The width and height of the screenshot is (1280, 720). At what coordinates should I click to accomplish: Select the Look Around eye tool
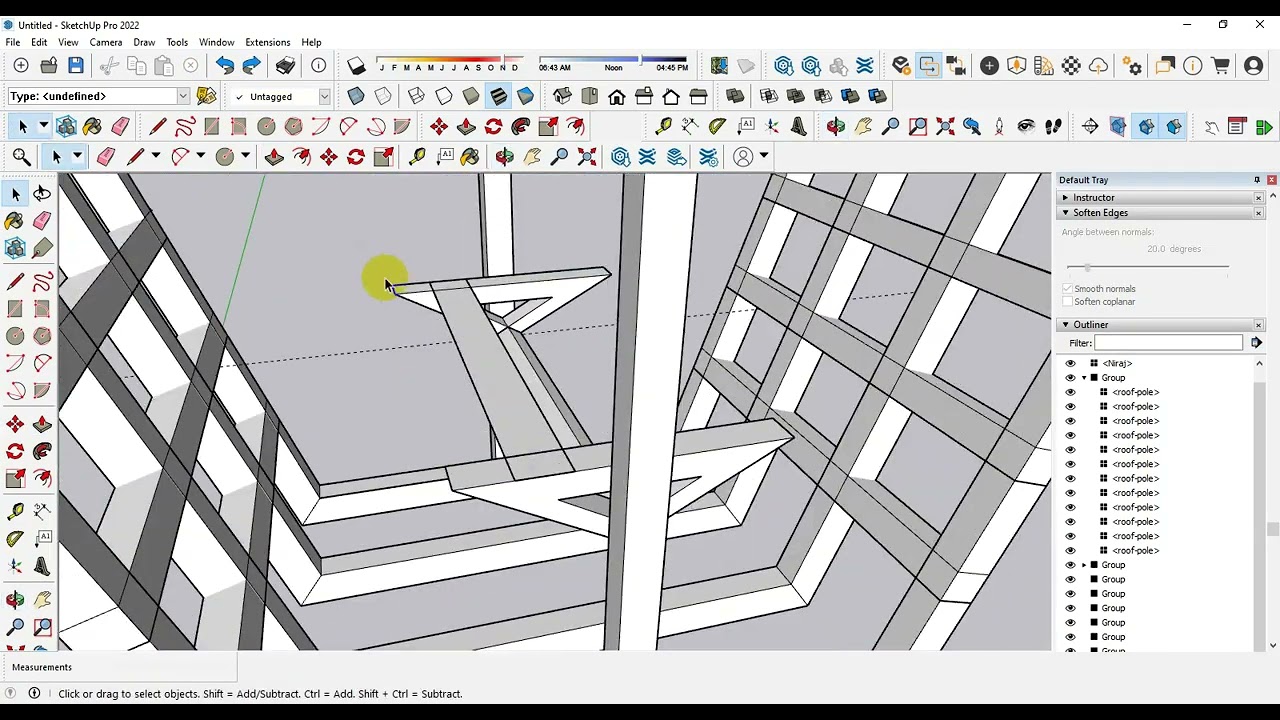point(1026,127)
